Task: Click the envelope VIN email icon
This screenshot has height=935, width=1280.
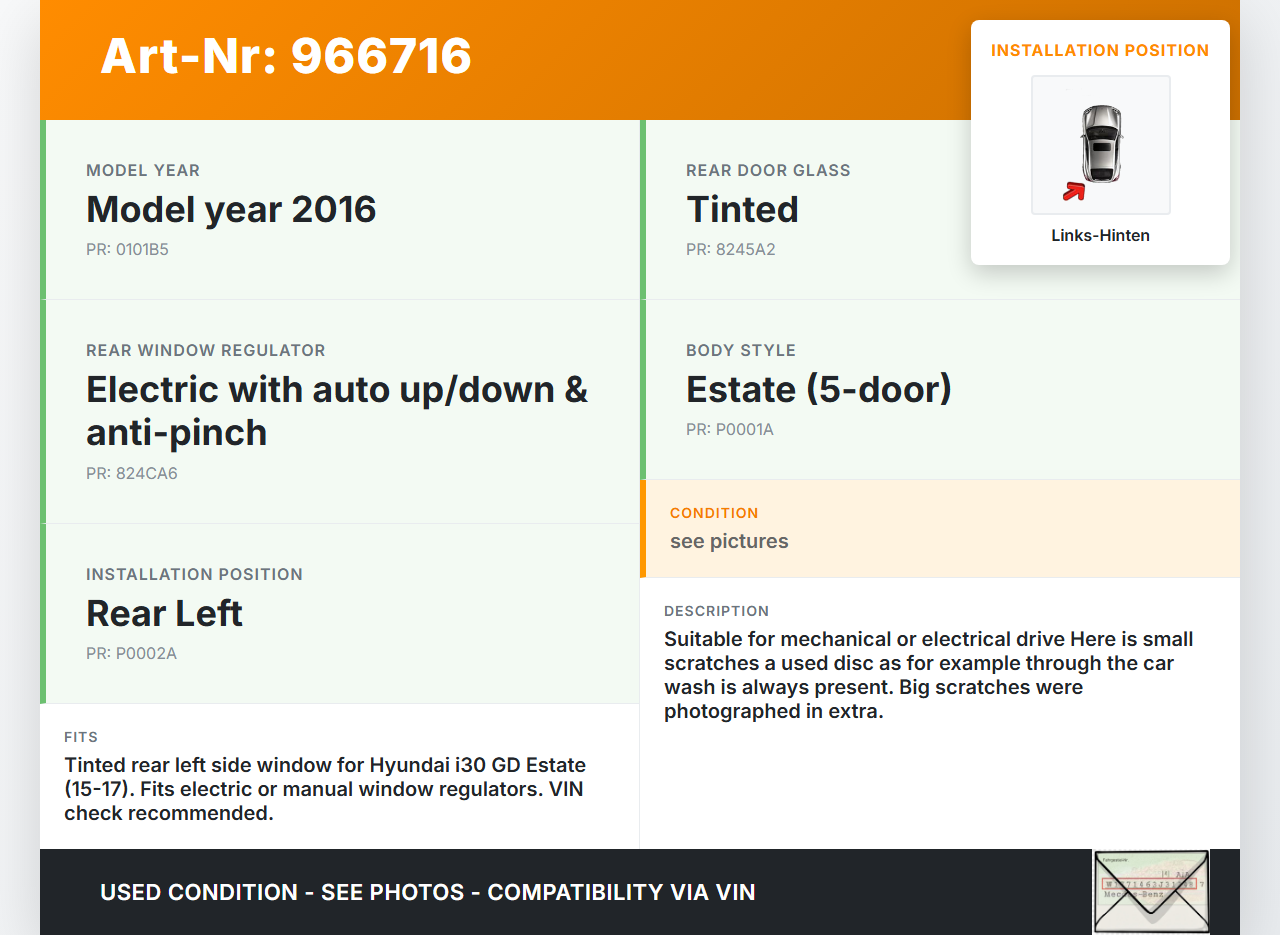Action: pyautogui.click(x=1151, y=891)
